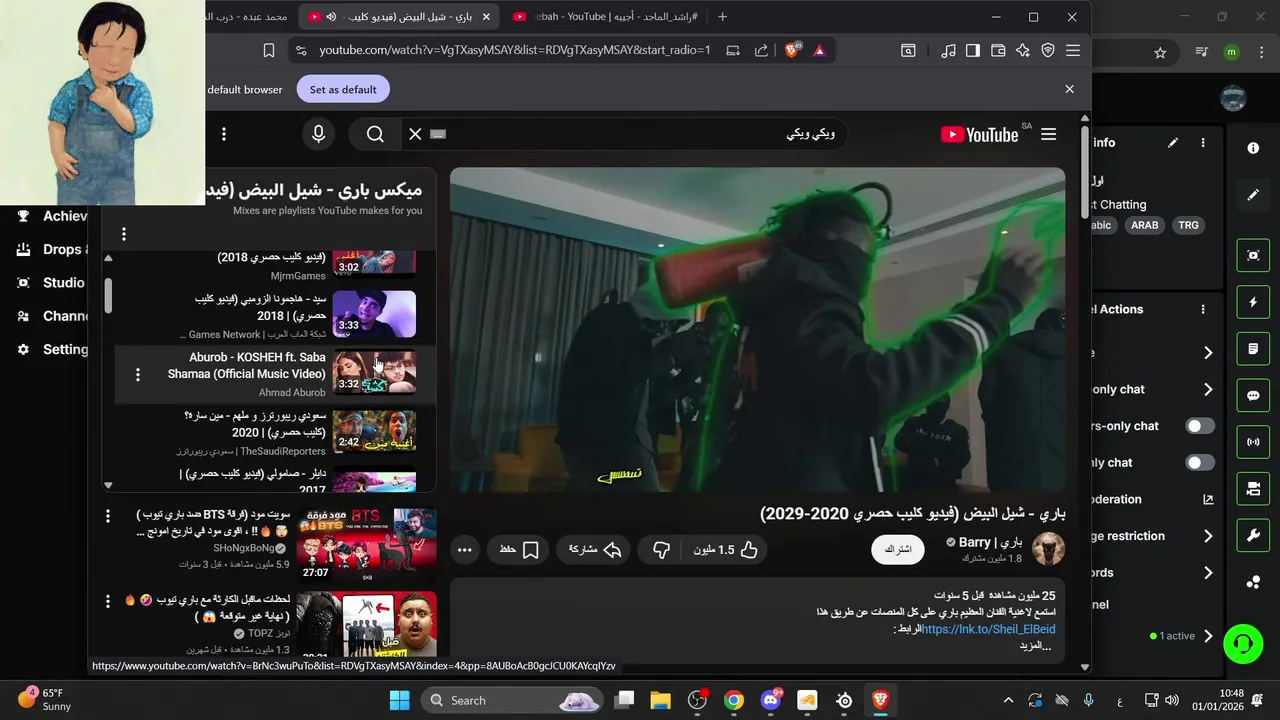Screen dimensions: 1280x720
Task: Click the green headset support button
Action: [1243, 642]
